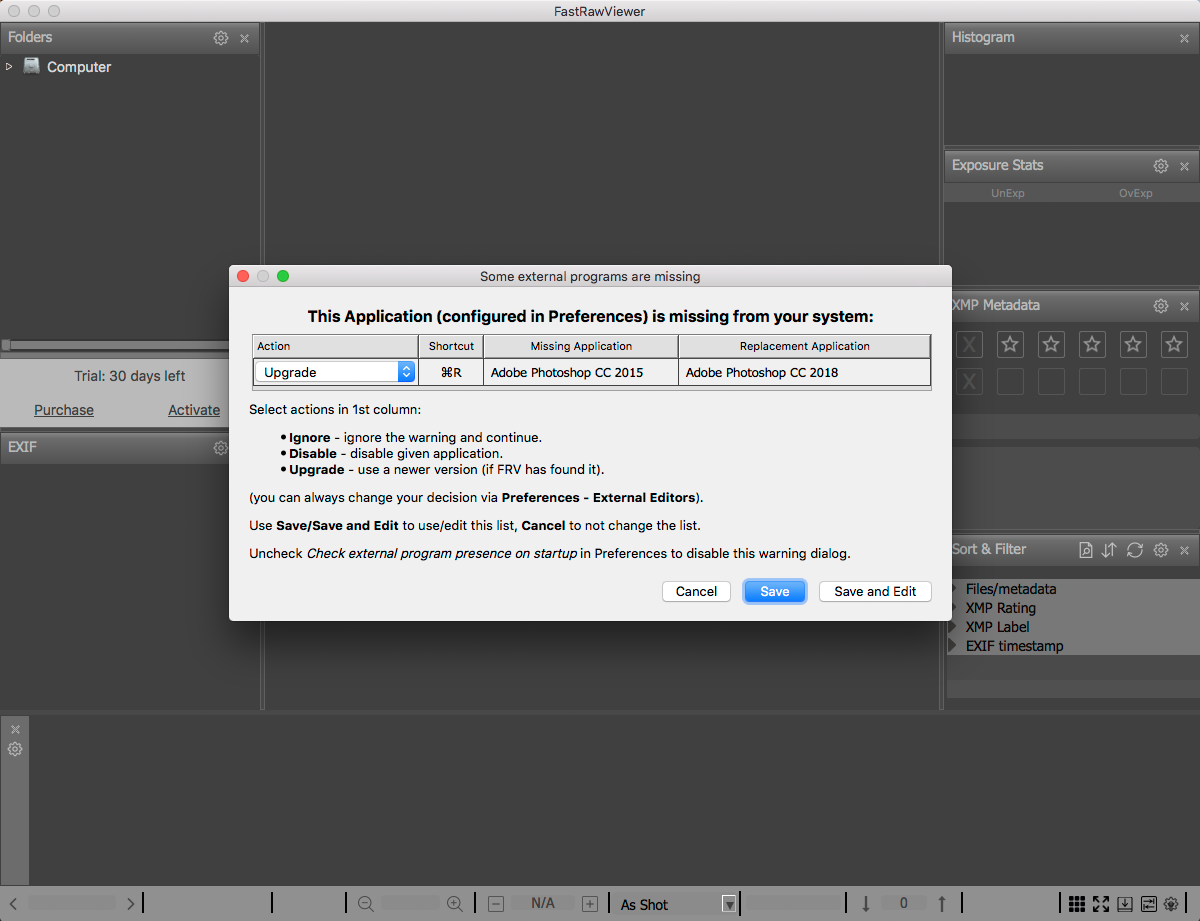Expand the XMP Rating filter section
The image size is (1200, 921).
pyautogui.click(x=956, y=608)
